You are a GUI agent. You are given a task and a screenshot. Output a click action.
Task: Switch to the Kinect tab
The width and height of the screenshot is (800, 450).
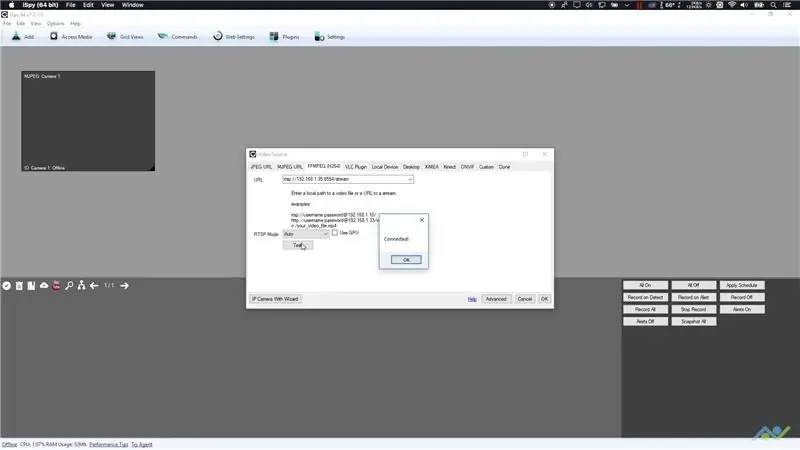[x=449, y=167]
